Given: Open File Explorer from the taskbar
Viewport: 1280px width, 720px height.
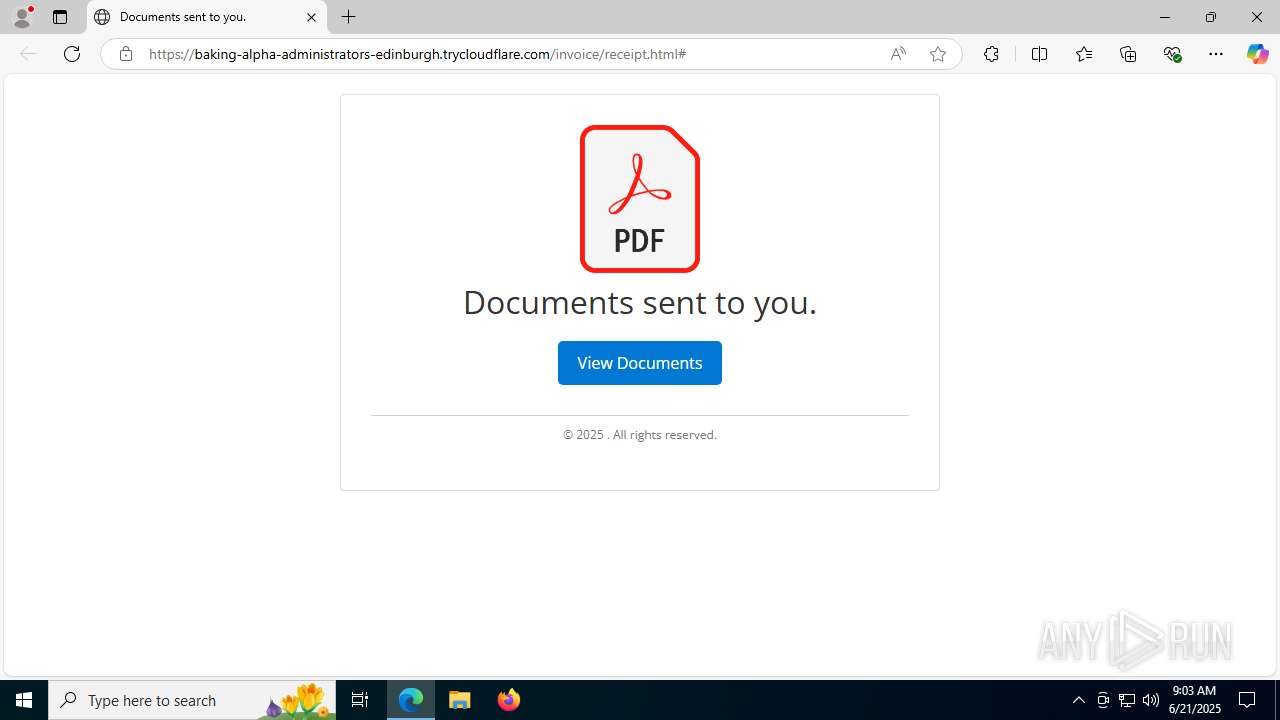Looking at the screenshot, I should pos(460,700).
